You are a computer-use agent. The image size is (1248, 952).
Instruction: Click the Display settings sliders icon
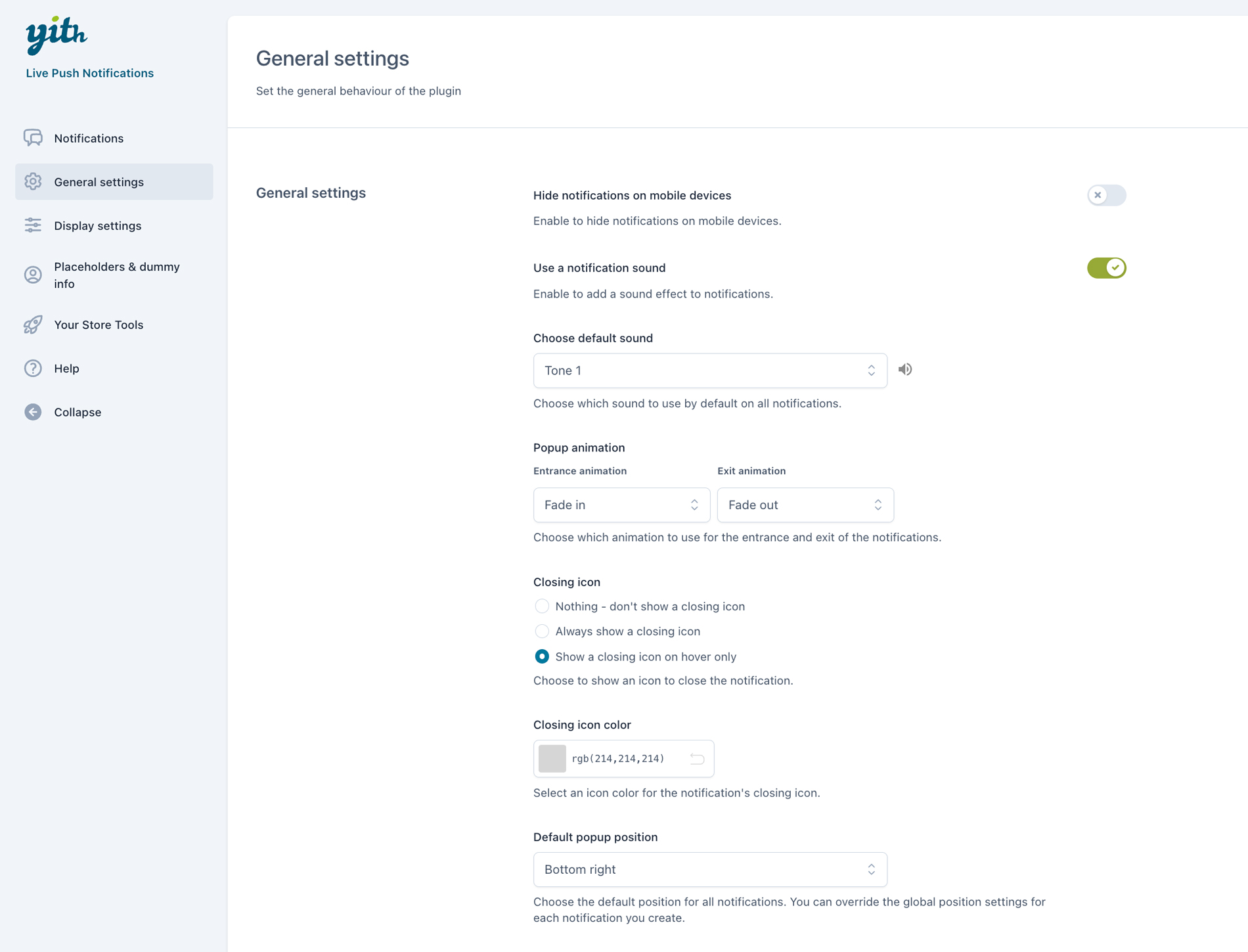click(33, 225)
